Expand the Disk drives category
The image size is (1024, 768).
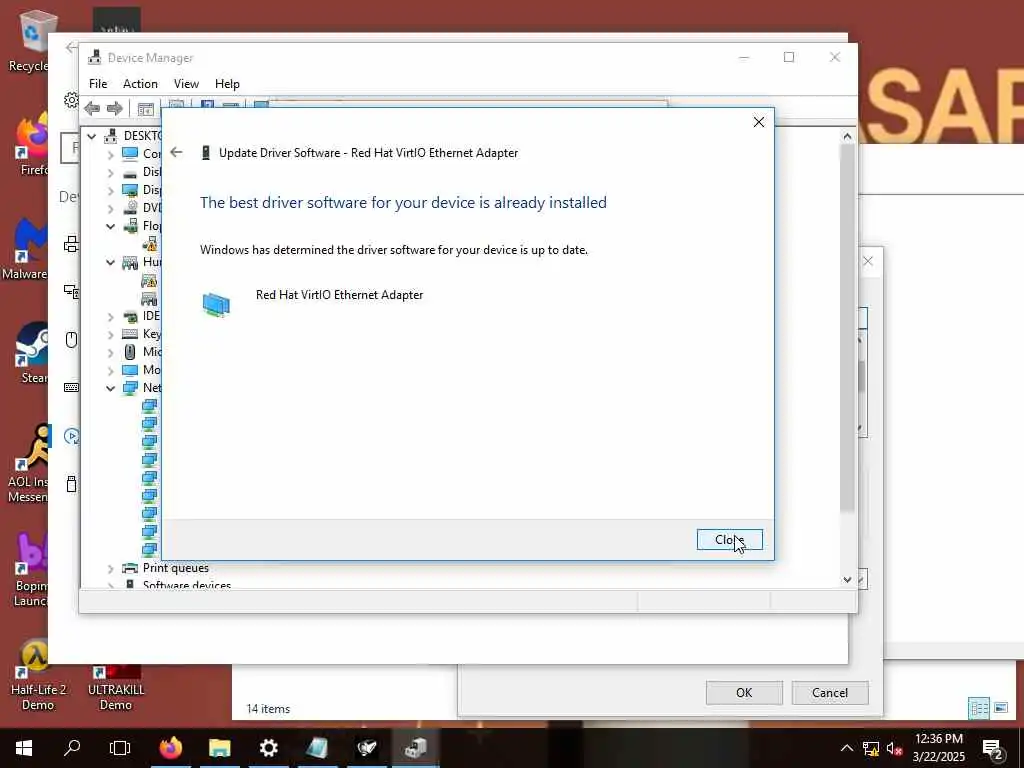point(110,172)
